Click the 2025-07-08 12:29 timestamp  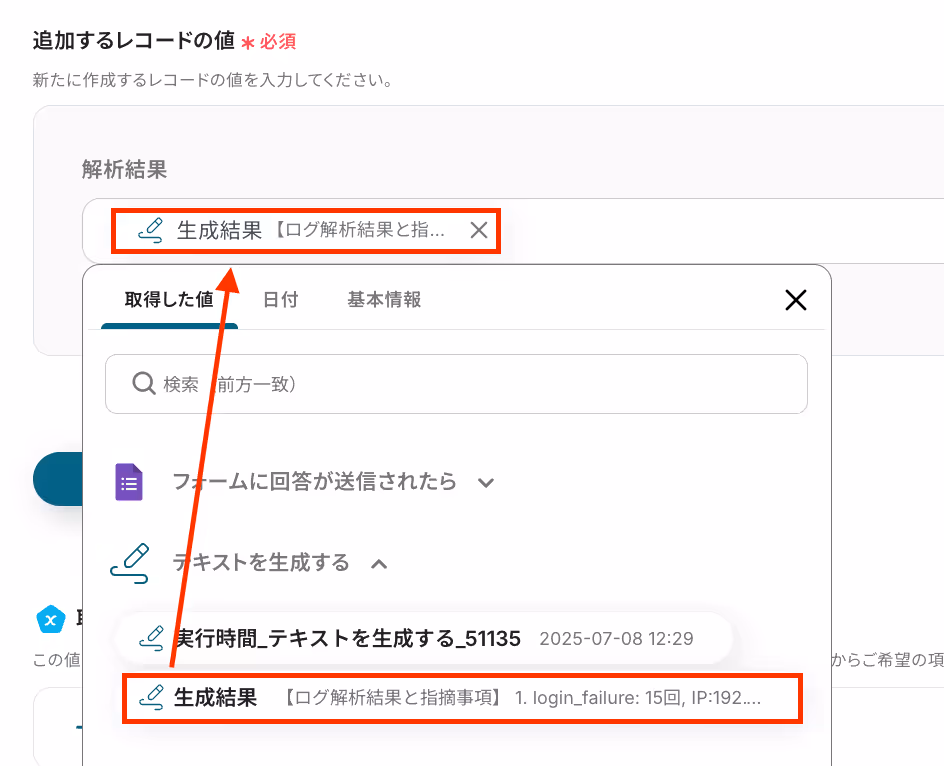(x=616, y=638)
